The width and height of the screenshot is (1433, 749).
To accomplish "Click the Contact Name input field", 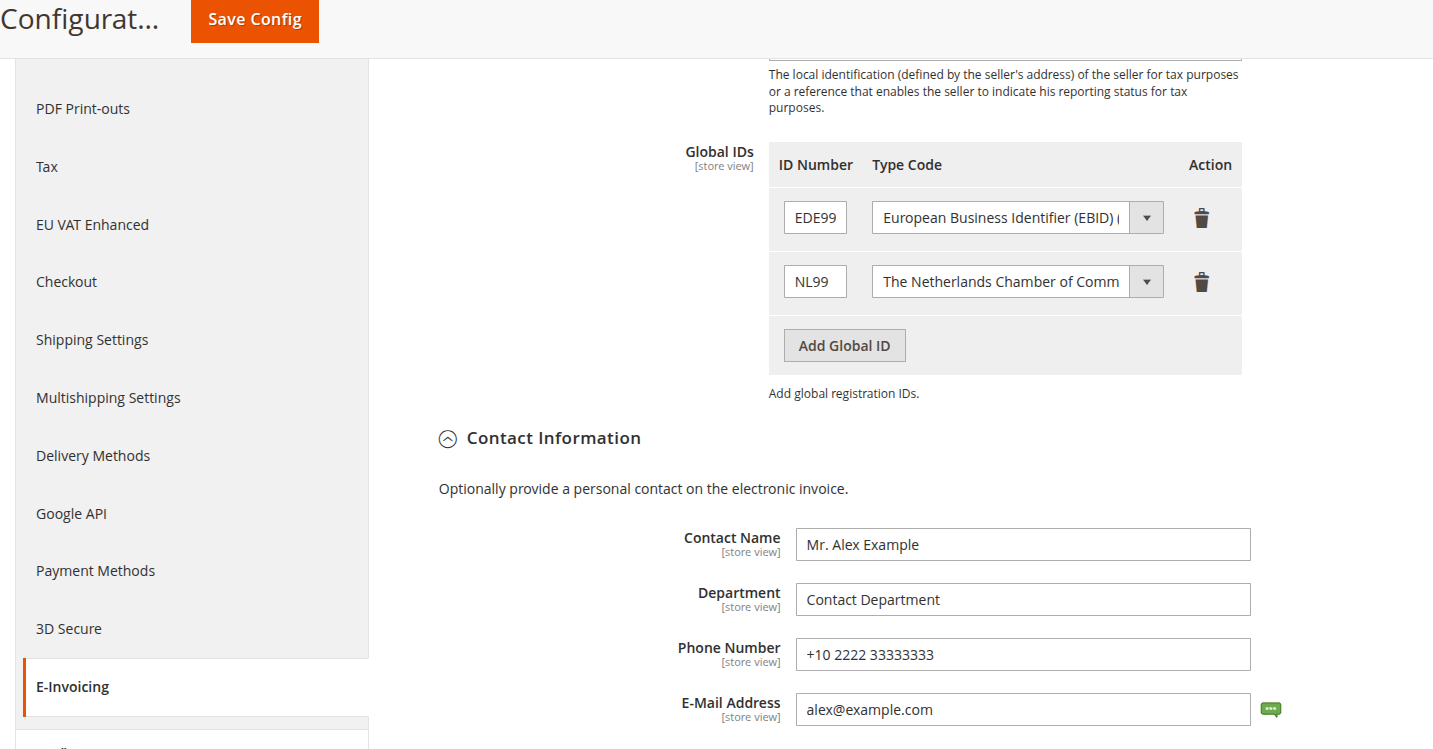I will click(x=1023, y=545).
